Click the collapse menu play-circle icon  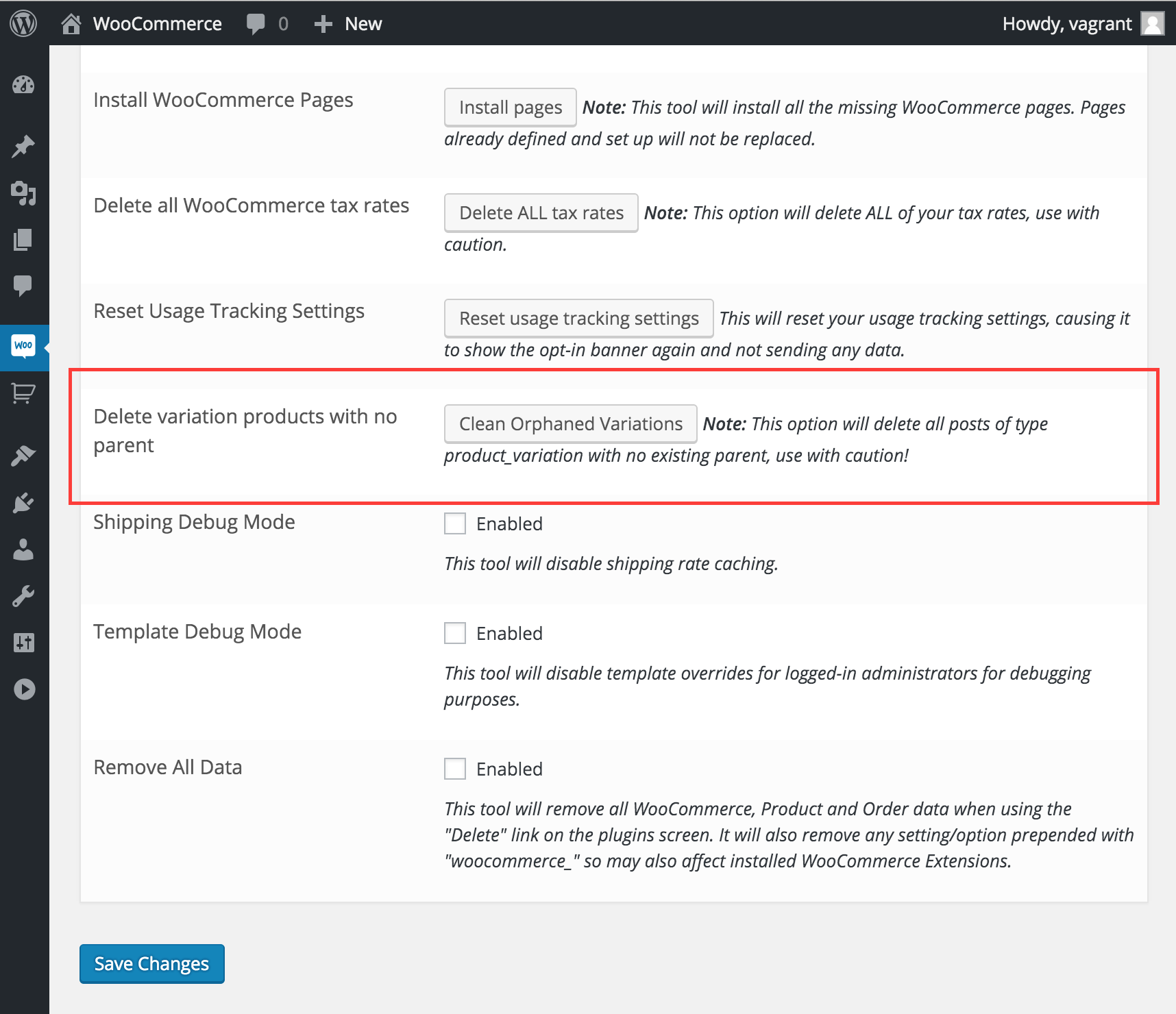tap(24, 689)
